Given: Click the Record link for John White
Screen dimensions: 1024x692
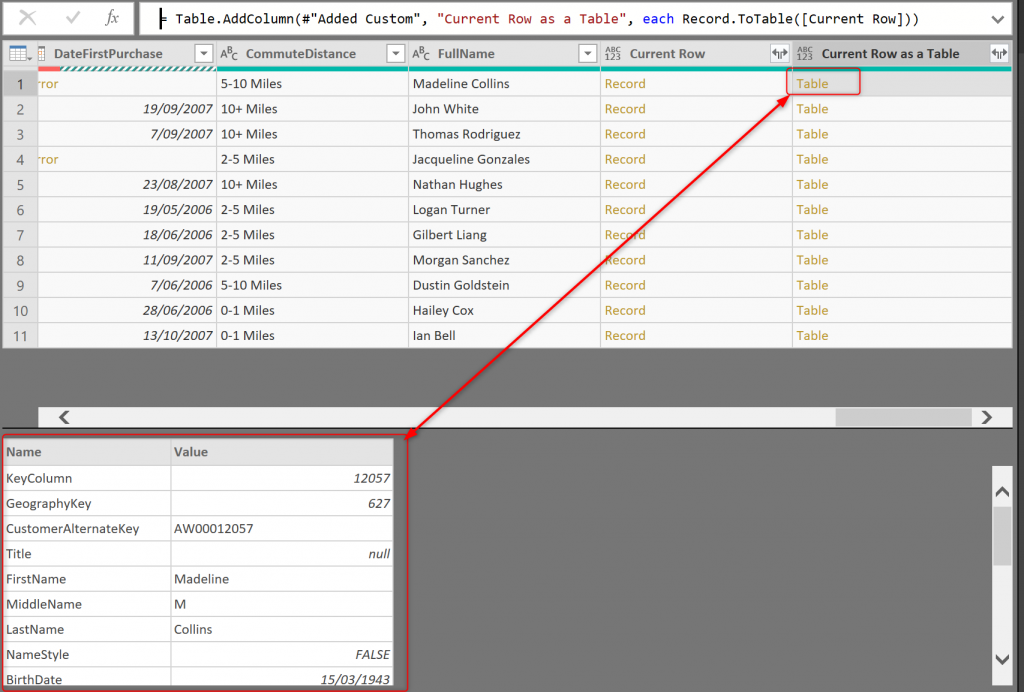Looking at the screenshot, I should [x=625, y=109].
